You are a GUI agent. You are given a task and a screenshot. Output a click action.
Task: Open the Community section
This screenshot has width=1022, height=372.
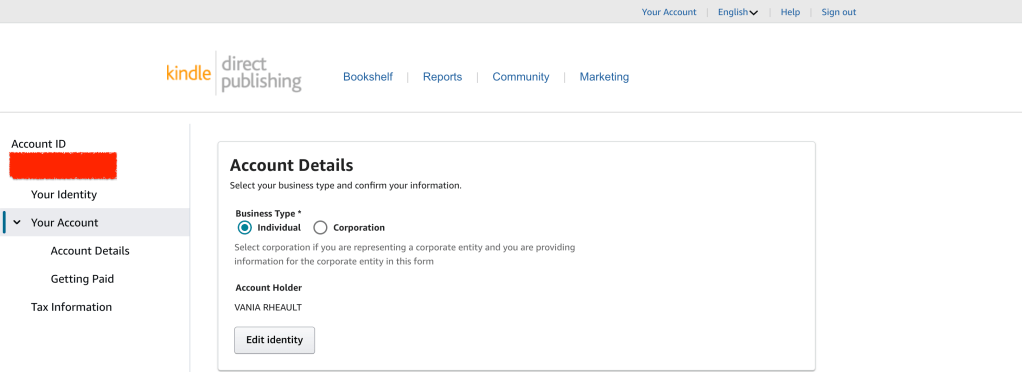click(521, 77)
